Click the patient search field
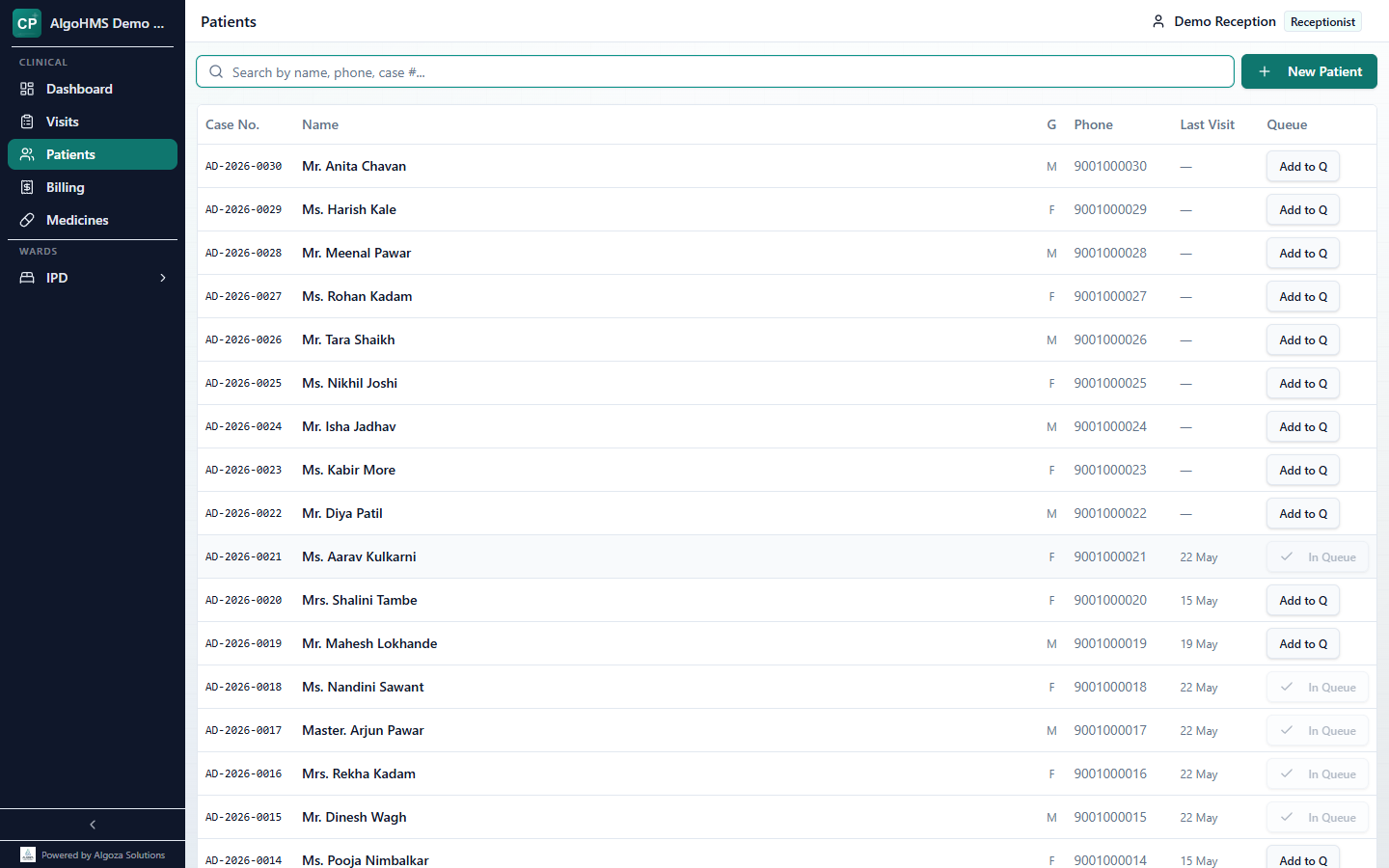The image size is (1389, 868). click(715, 71)
